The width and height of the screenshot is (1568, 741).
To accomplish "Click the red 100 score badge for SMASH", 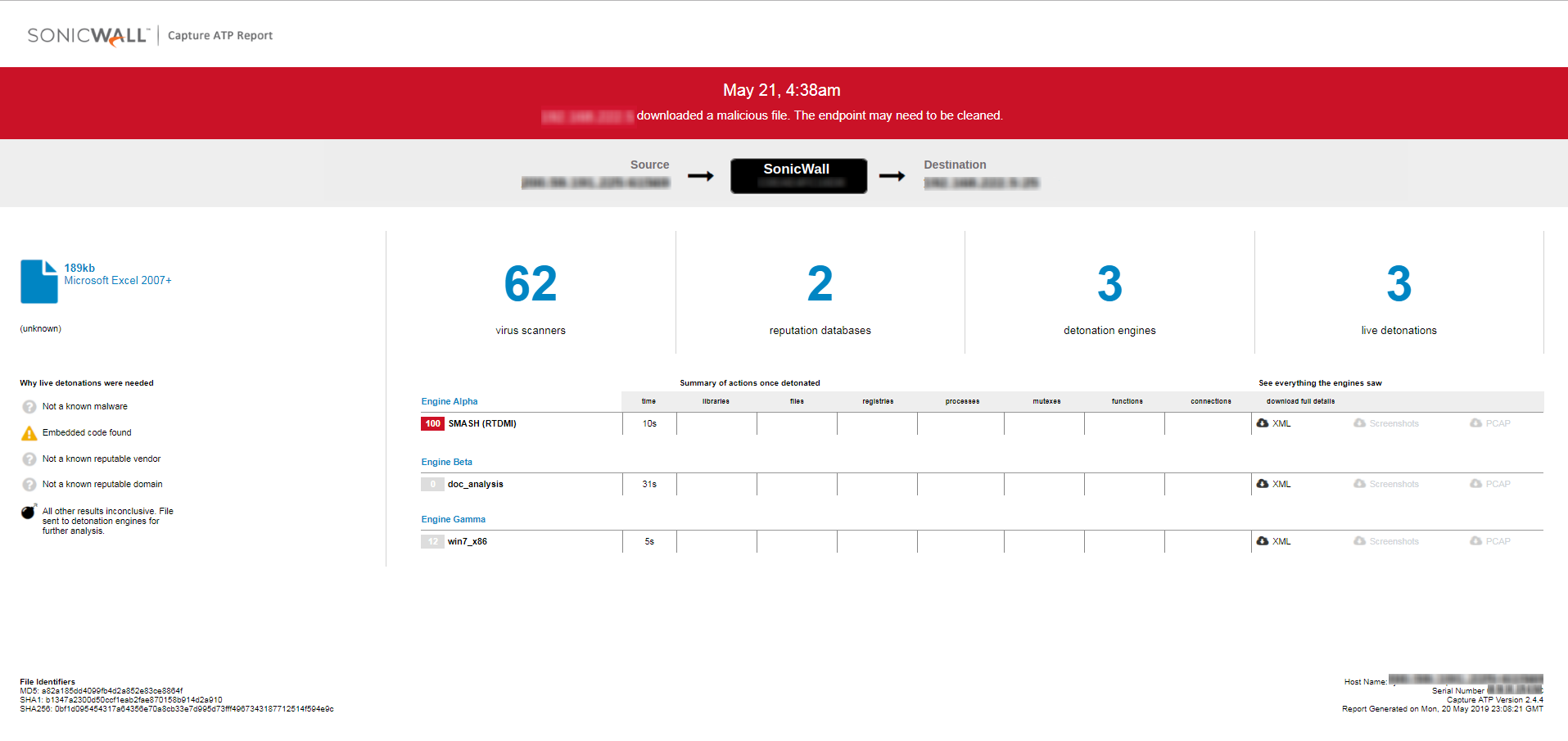I will coord(433,424).
